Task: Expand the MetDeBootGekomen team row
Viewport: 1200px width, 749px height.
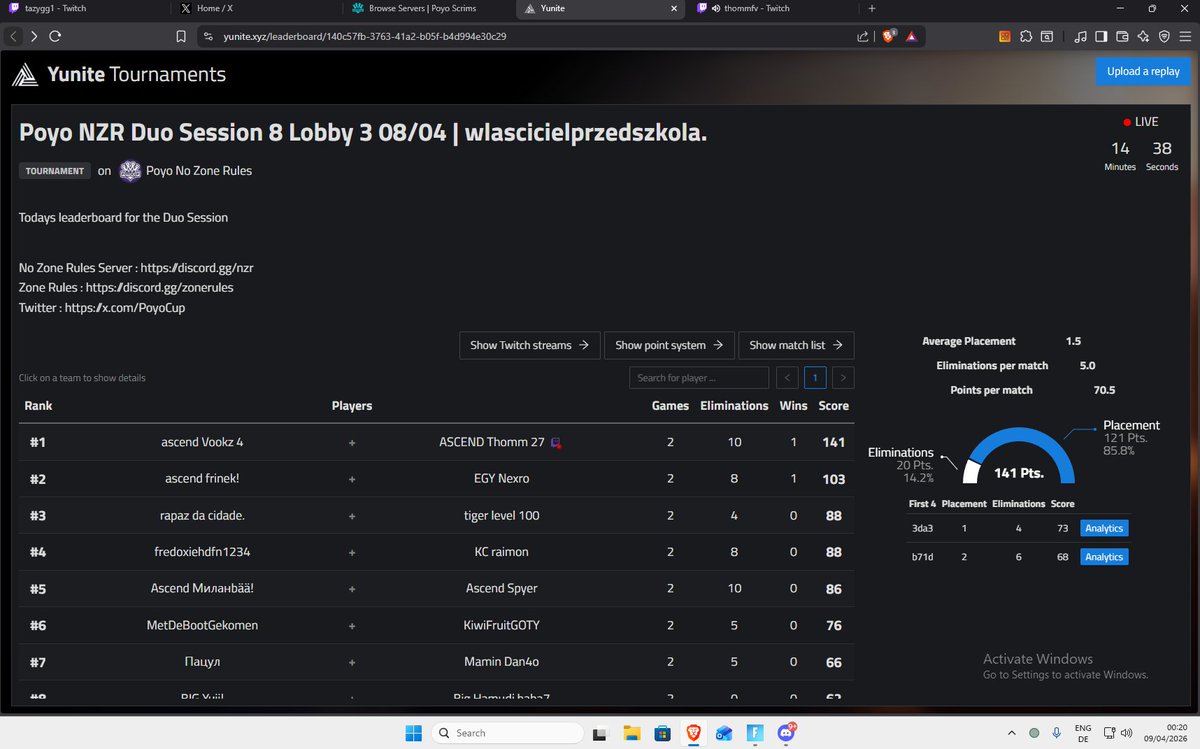Action: (436, 625)
